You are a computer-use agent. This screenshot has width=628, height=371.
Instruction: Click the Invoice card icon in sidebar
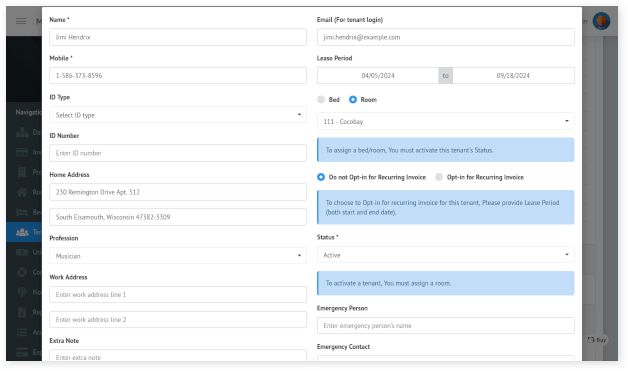22,152
